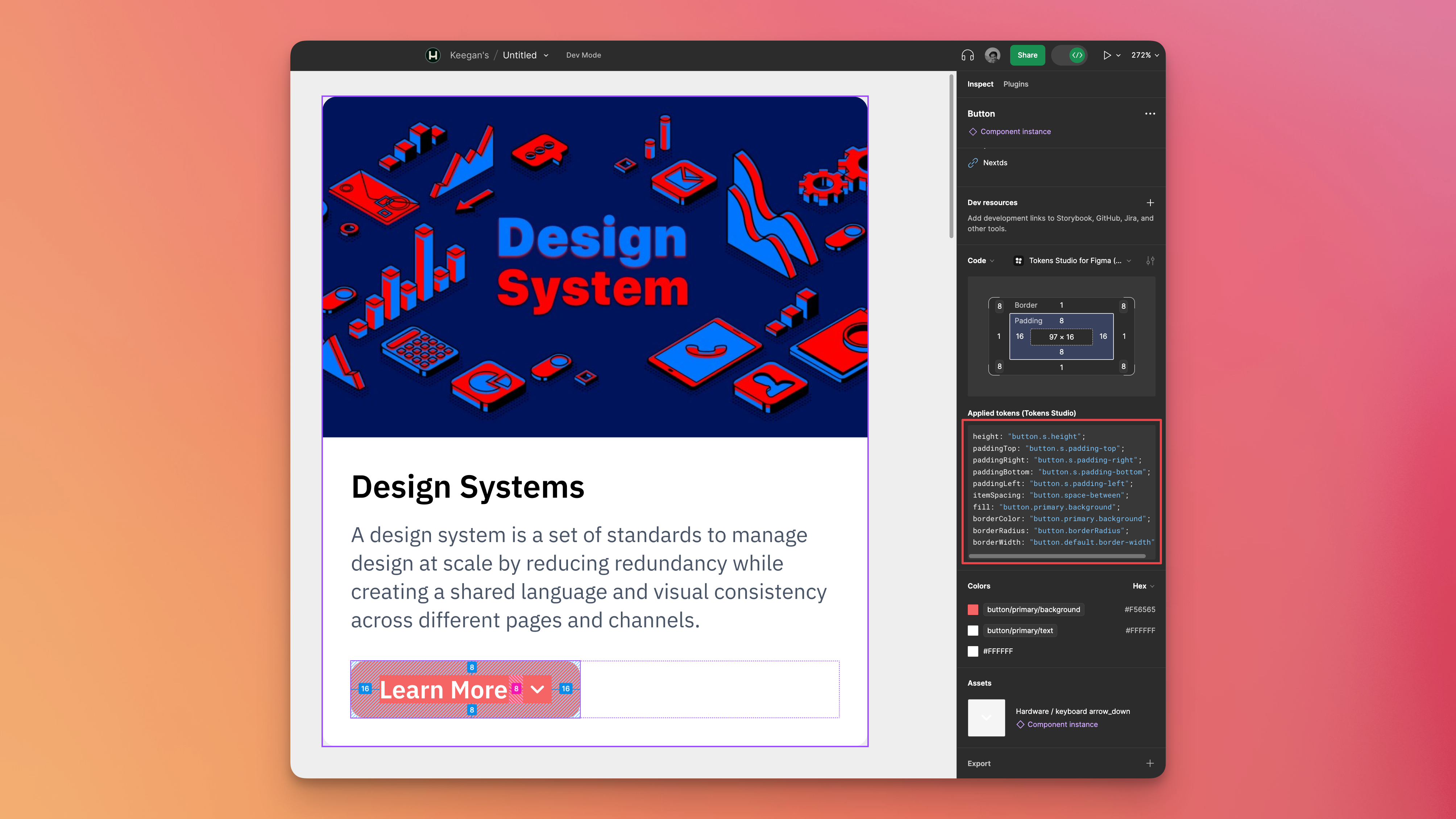This screenshot has width=1456, height=819.
Task: Click the bare #FFFFFF color swatch
Action: pyautogui.click(x=973, y=651)
